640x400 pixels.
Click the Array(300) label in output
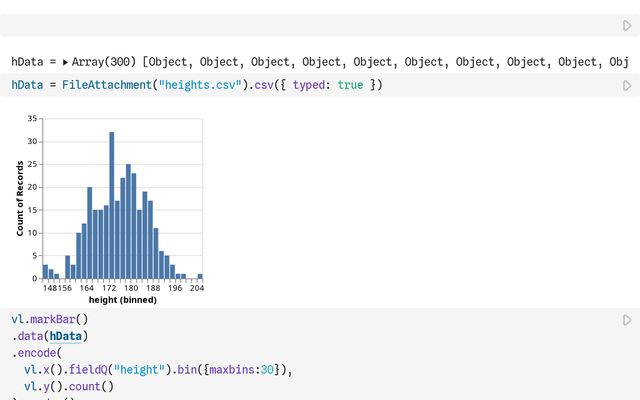tap(103, 62)
